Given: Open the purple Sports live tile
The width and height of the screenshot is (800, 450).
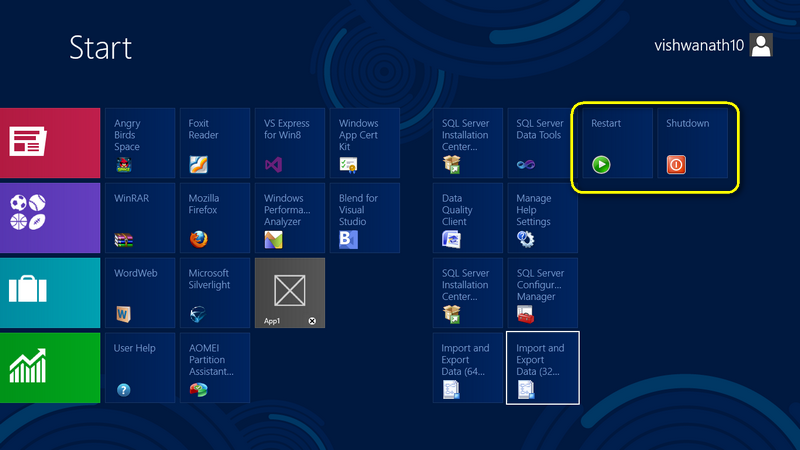Looking at the screenshot, I should [x=50, y=218].
